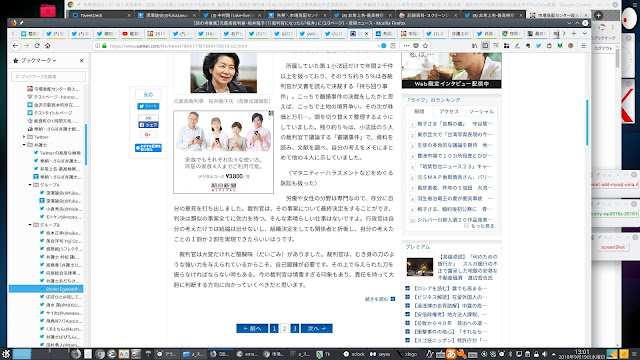Screen dimensions: 640x360
Task: Toggle reader view icon in the address bar
Action: 393,46
